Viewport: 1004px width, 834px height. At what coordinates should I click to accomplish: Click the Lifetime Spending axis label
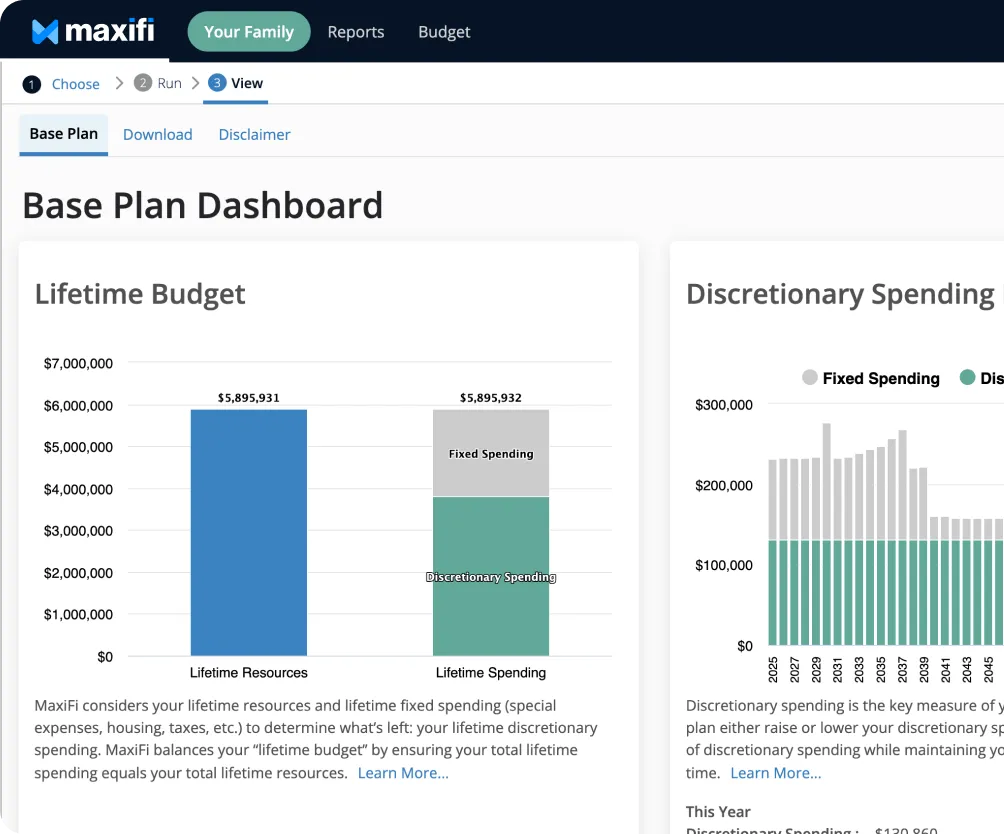(x=490, y=673)
